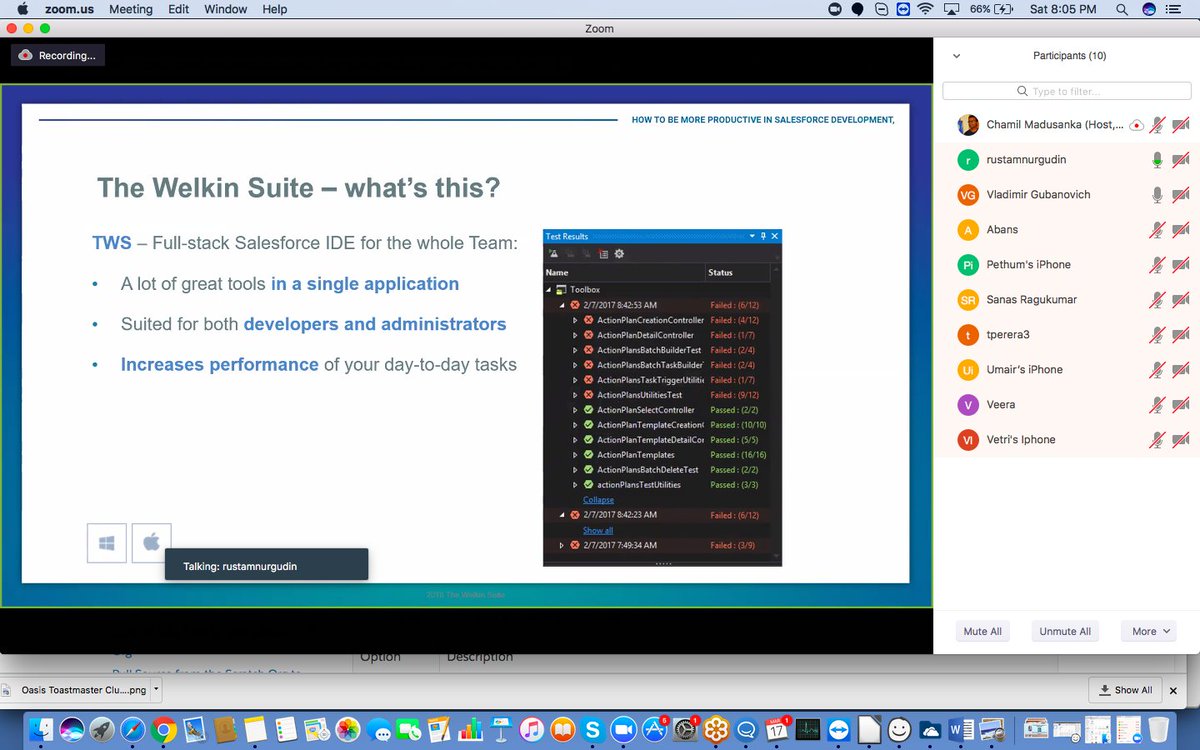Viewport: 1200px width, 750px height.
Task: Collapse the Toolbox tree node
Action: point(549,289)
